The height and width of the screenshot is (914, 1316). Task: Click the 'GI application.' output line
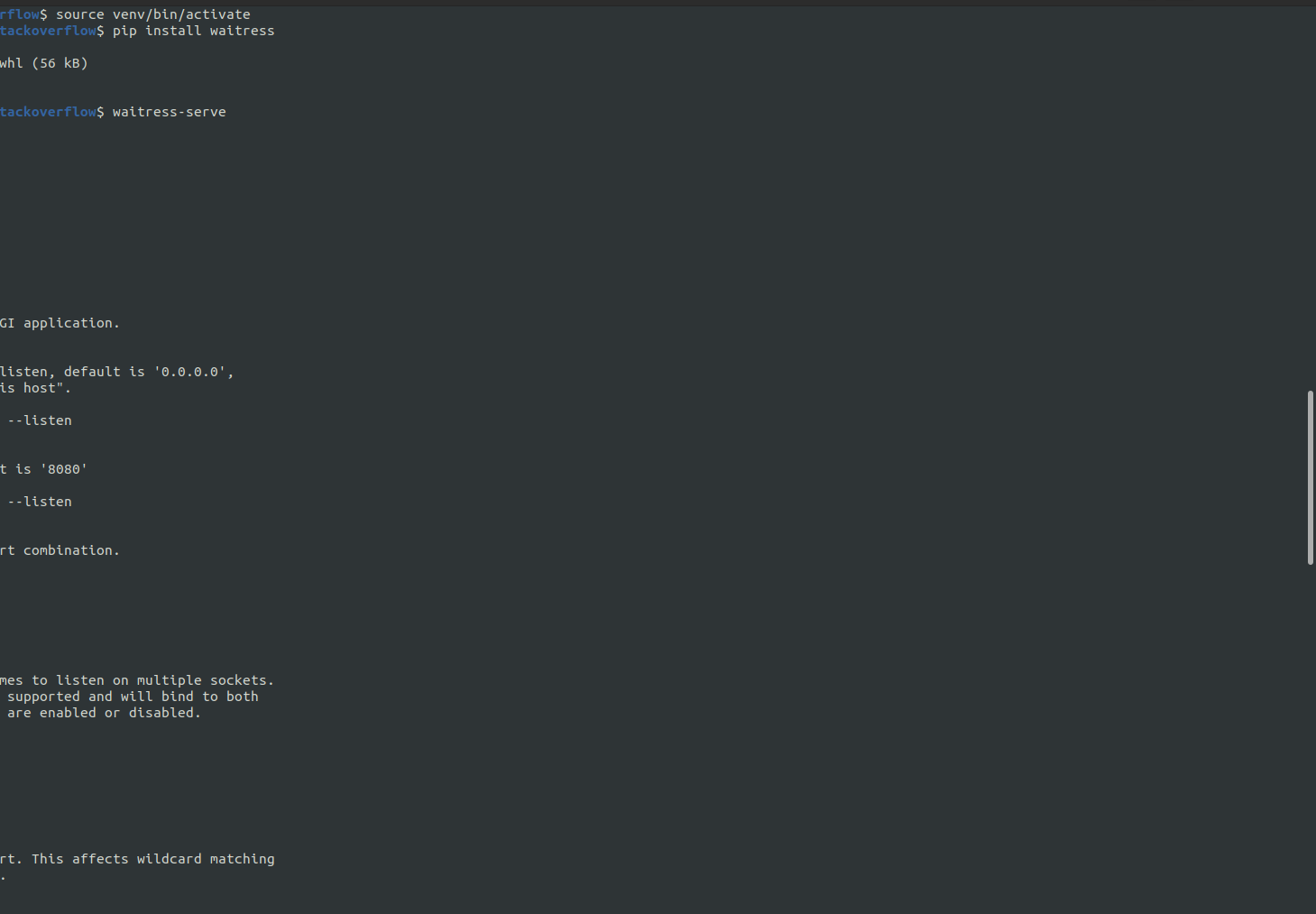pyautogui.click(x=60, y=323)
